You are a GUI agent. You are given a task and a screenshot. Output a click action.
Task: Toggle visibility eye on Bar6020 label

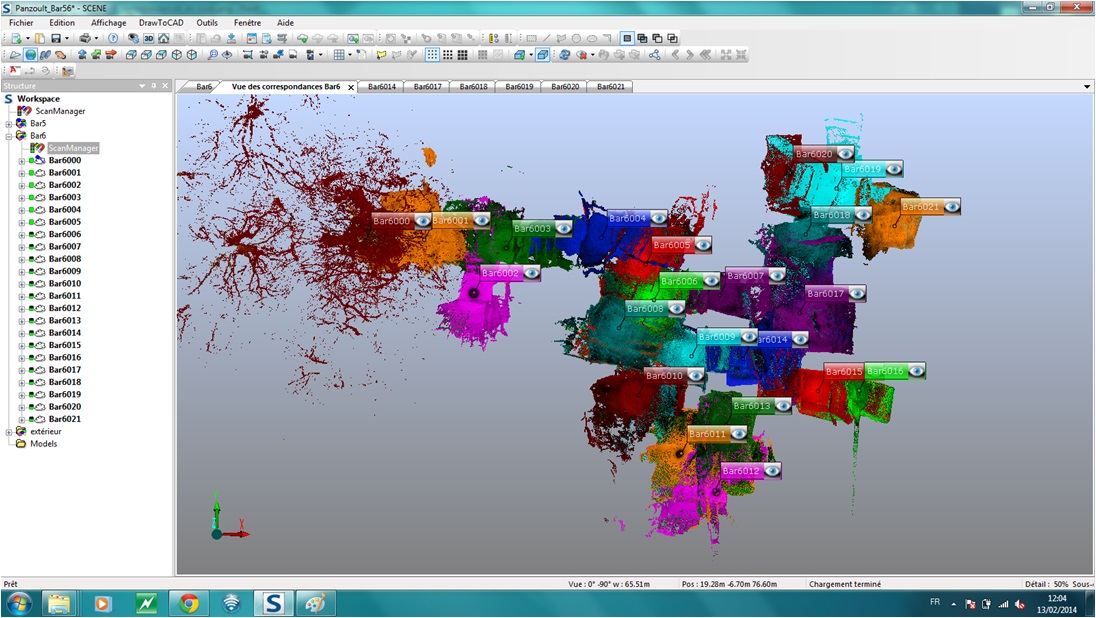tap(845, 154)
